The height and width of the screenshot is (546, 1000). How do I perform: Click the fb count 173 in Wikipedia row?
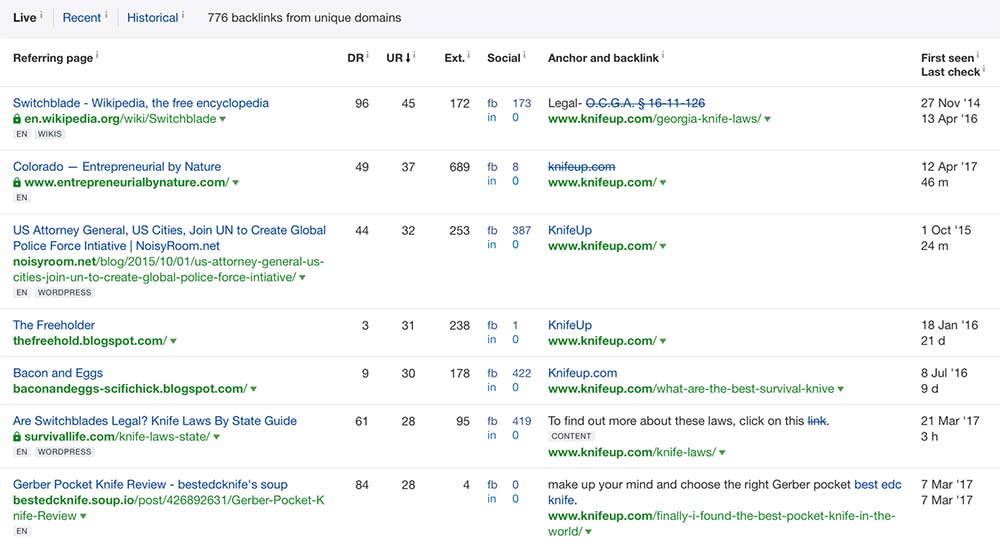(x=522, y=103)
